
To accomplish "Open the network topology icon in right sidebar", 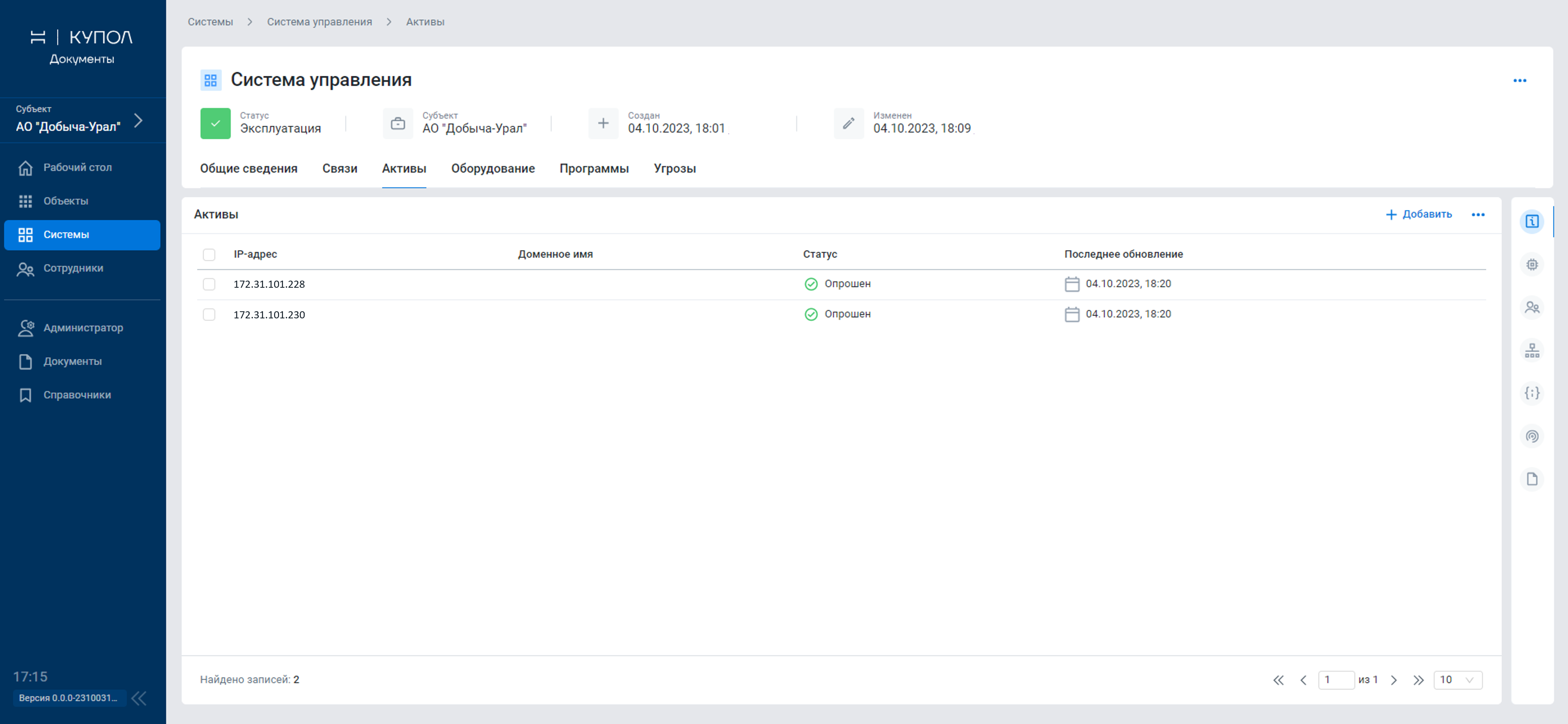I will tap(1532, 350).
